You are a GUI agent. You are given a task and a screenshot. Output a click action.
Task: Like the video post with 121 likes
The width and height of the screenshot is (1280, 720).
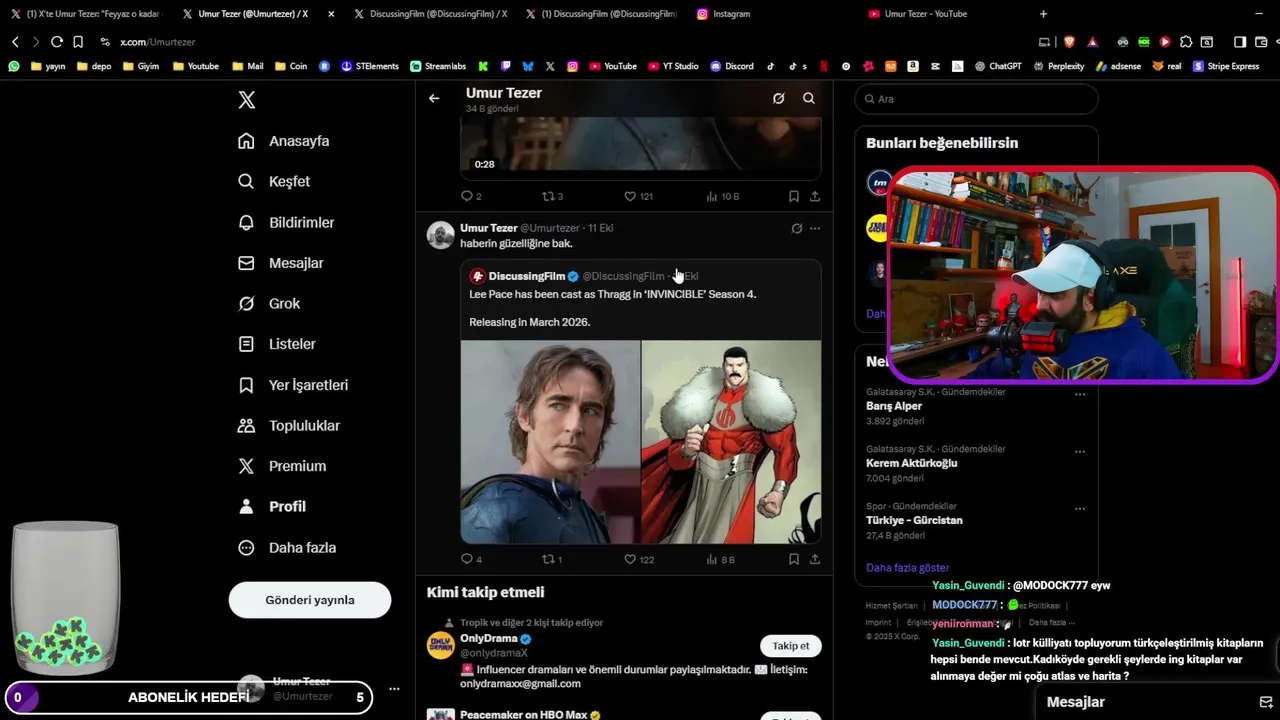(638, 196)
